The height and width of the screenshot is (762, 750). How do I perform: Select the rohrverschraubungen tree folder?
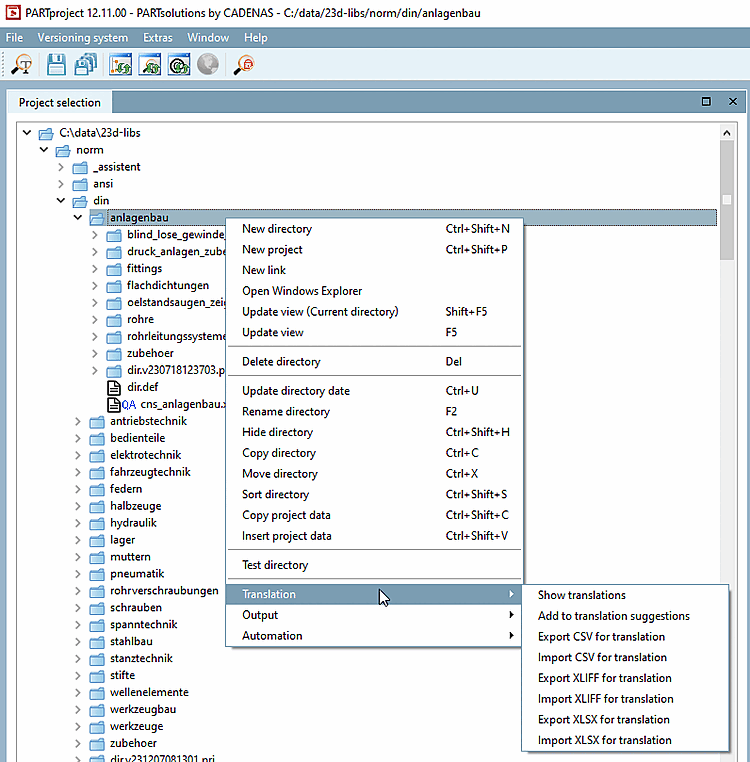(164, 591)
